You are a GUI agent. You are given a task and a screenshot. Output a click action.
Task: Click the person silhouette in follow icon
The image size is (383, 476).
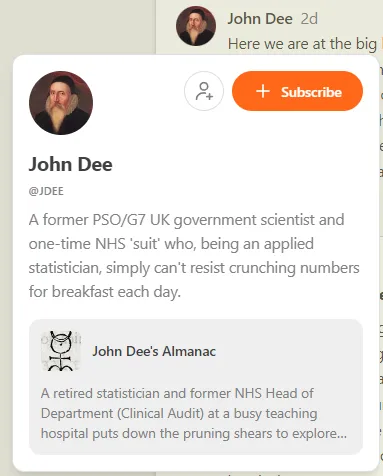point(204,91)
